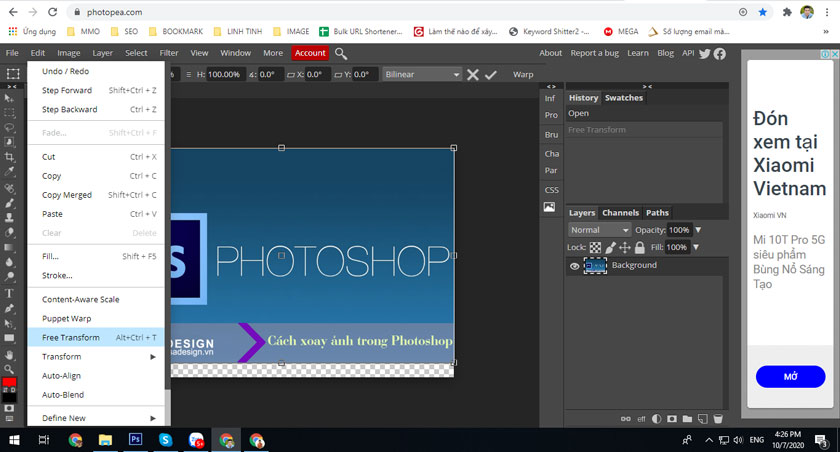Viewport: 840px width, 452px height.
Task: Confirm the transform with the checkmark
Action: 491,75
